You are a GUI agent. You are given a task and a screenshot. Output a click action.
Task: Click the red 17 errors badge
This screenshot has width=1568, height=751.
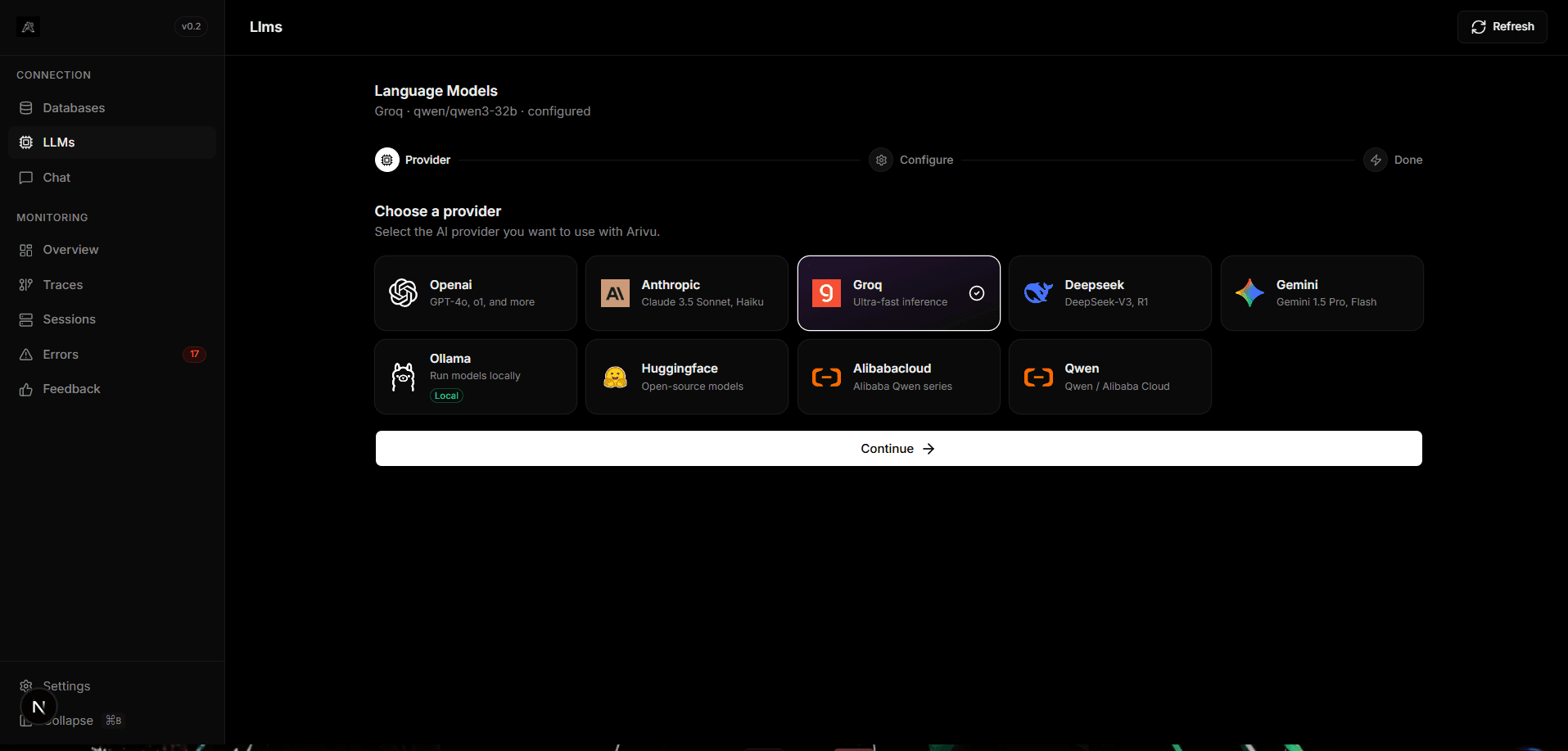(x=194, y=355)
